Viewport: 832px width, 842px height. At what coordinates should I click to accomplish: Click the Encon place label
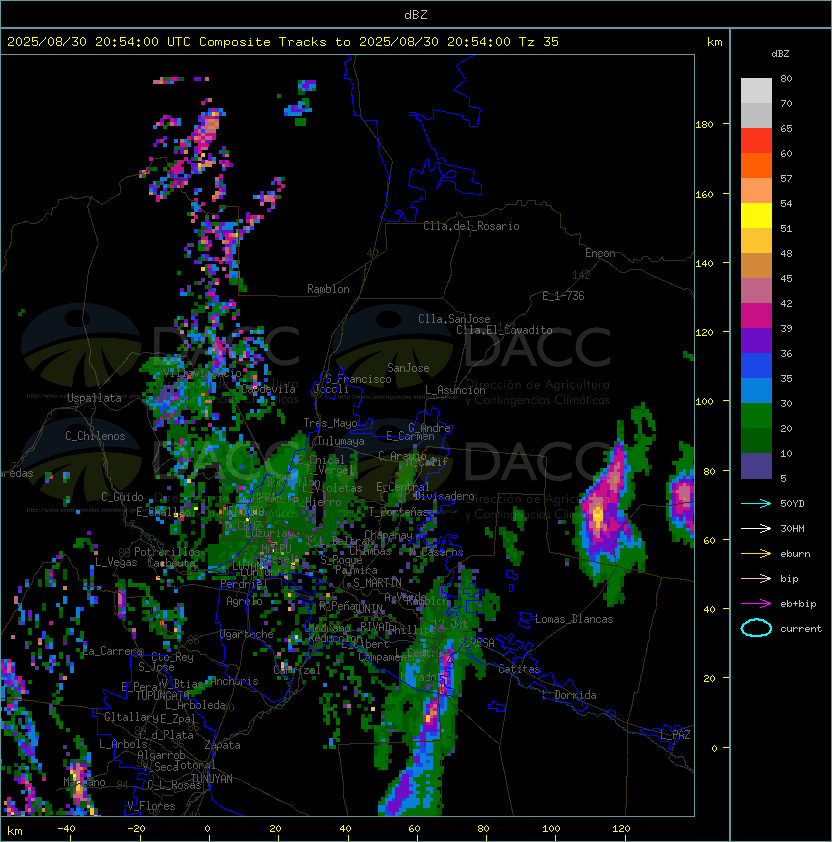[x=600, y=253]
